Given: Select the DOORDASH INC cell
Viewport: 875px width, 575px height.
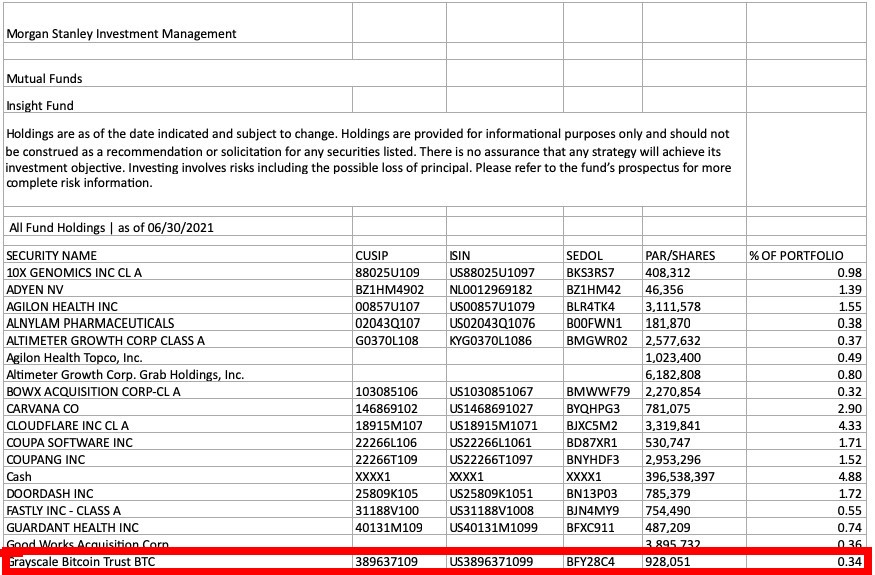Looking at the screenshot, I should click(177, 493).
